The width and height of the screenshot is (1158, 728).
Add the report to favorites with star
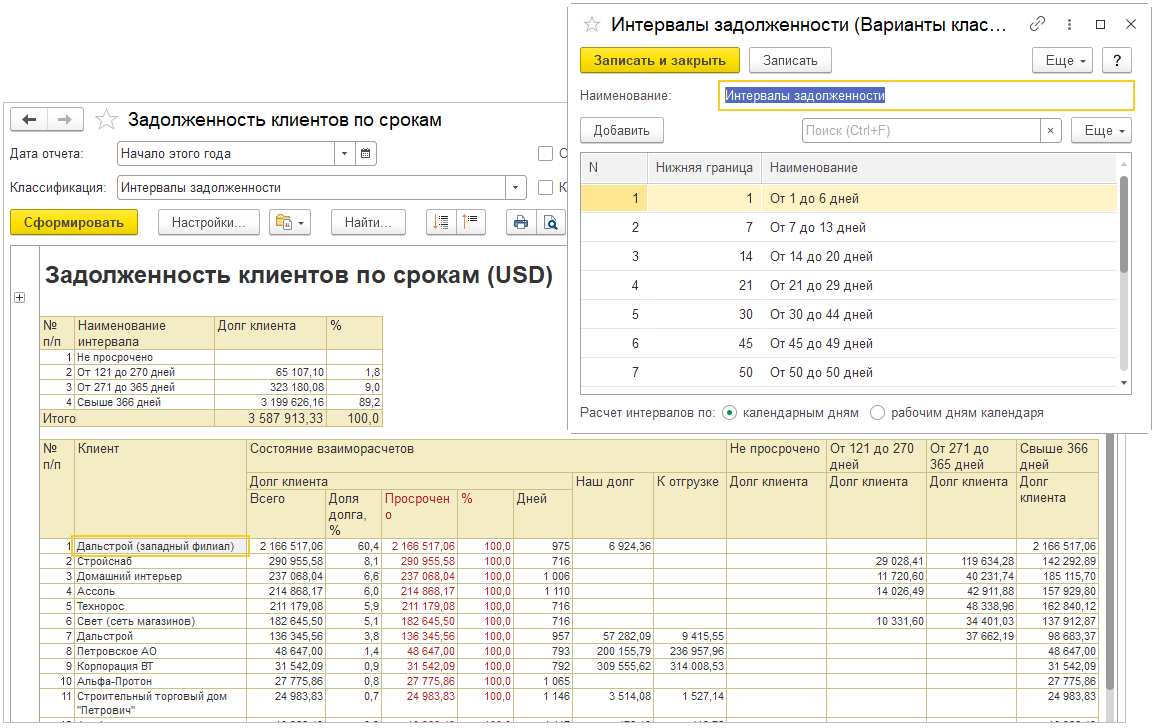tap(106, 120)
